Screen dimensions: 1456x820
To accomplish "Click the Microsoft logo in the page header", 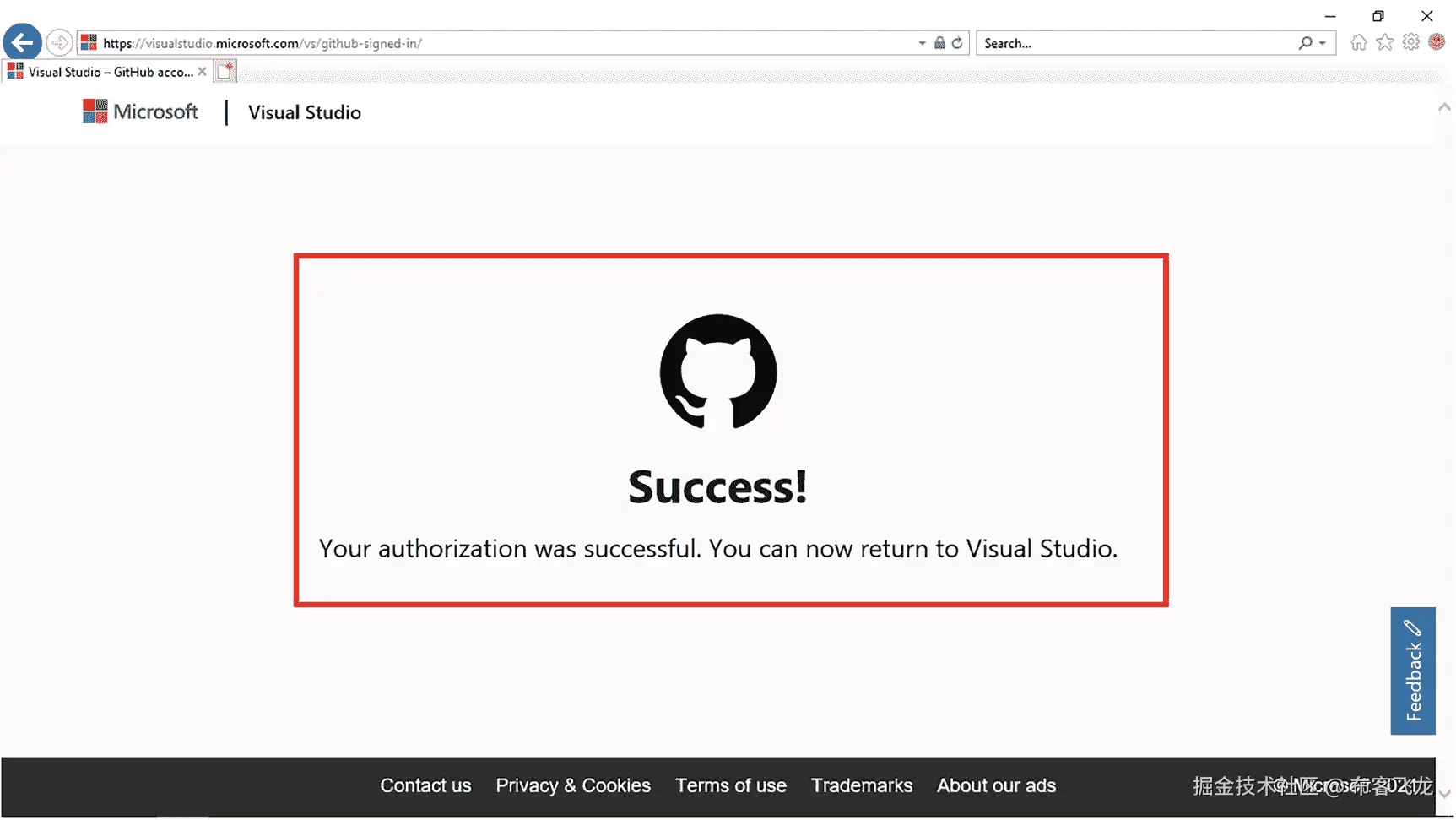I will pos(140,111).
